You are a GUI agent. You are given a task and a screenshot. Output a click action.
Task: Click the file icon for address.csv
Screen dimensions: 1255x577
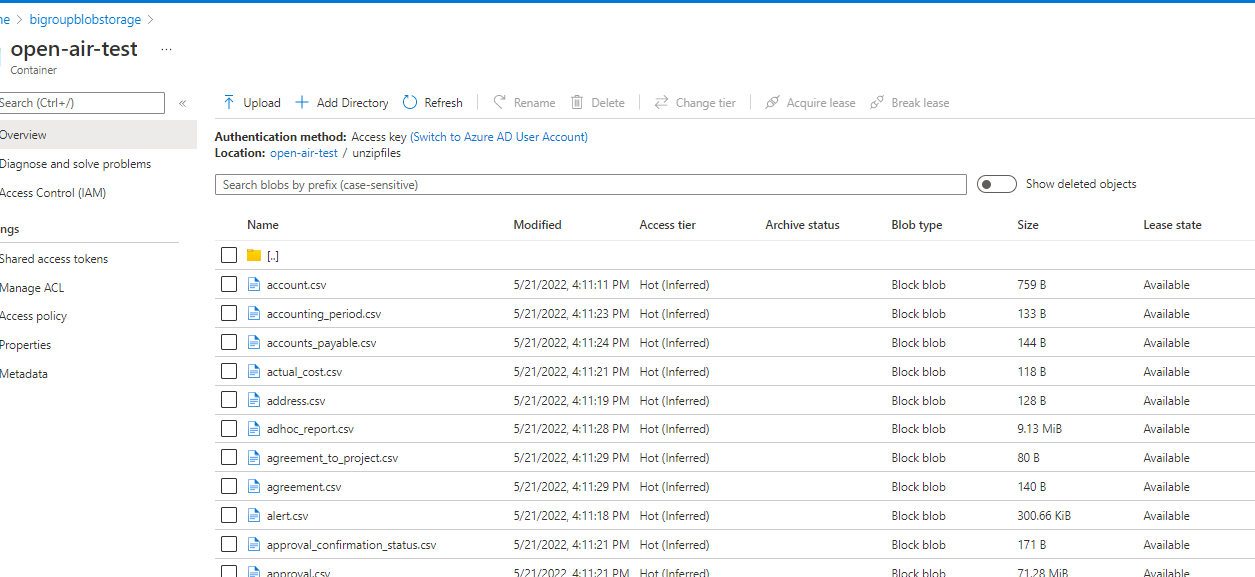pyautogui.click(x=254, y=401)
